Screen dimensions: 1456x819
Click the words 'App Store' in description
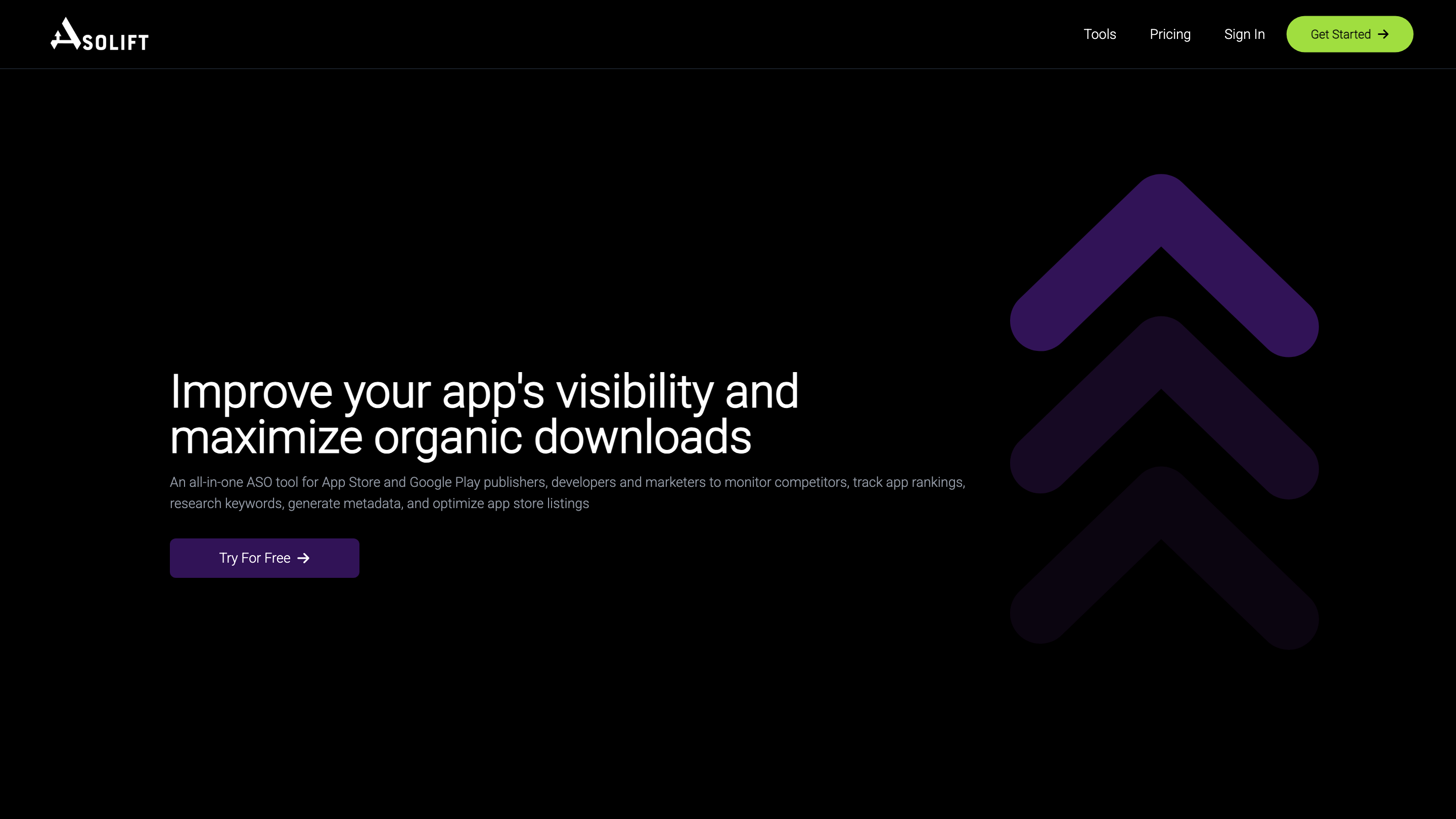(x=350, y=482)
